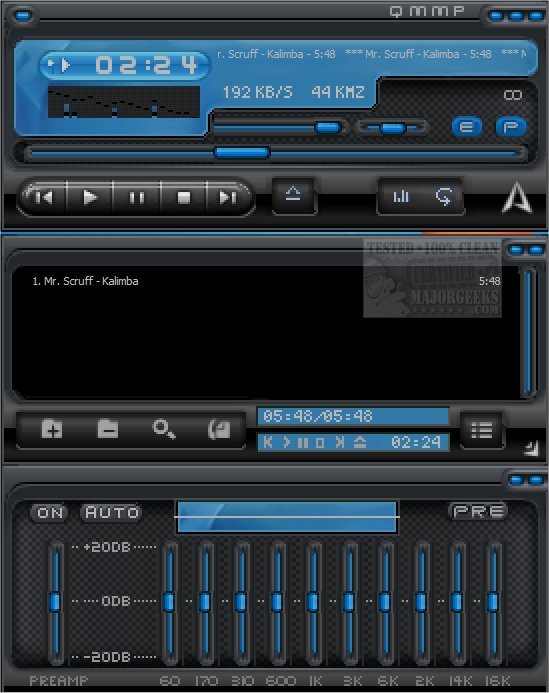549x693 pixels.
Task: Click the add files playlist icon
Action: tap(52, 429)
